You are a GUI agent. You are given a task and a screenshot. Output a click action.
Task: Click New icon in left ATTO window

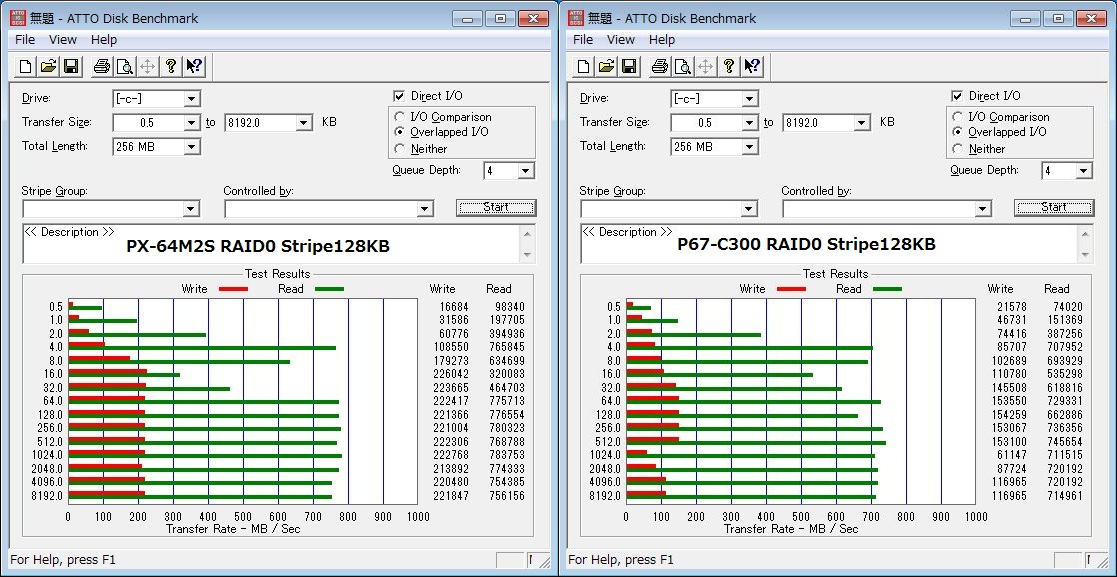click(26, 67)
